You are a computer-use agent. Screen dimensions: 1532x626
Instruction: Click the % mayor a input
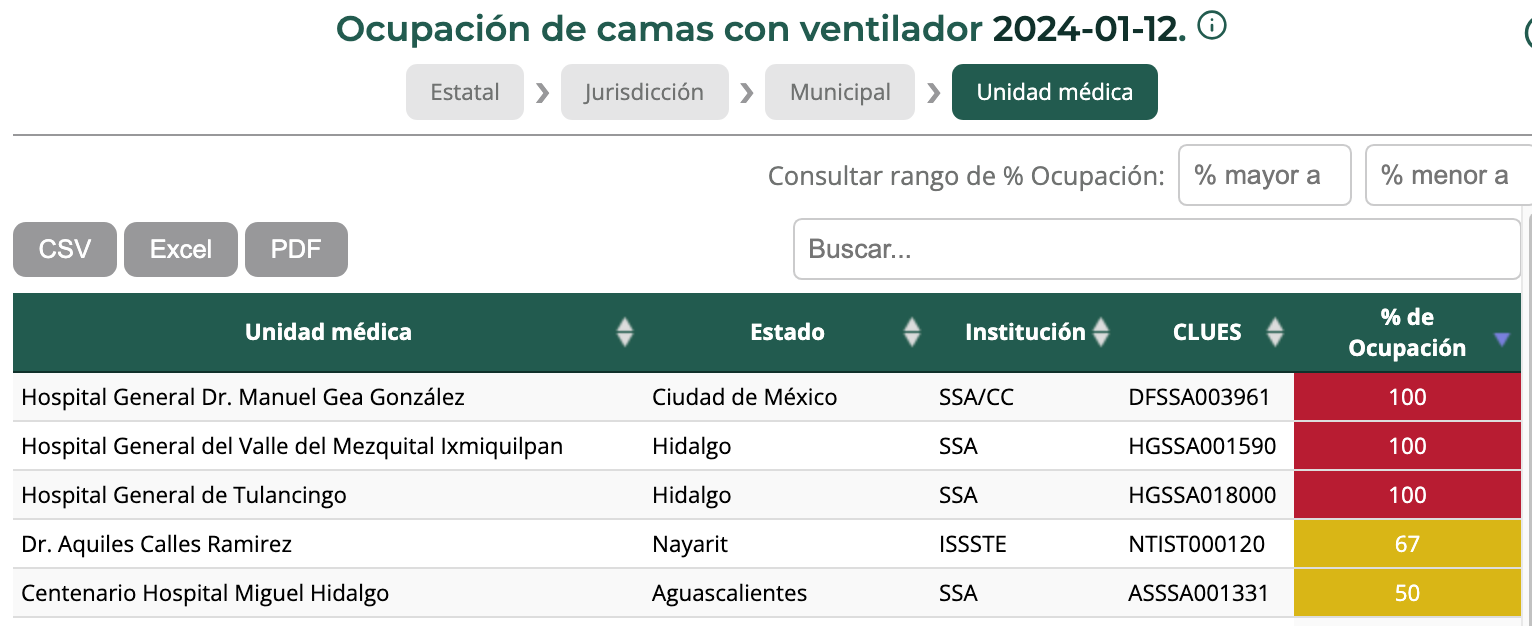click(x=1265, y=175)
